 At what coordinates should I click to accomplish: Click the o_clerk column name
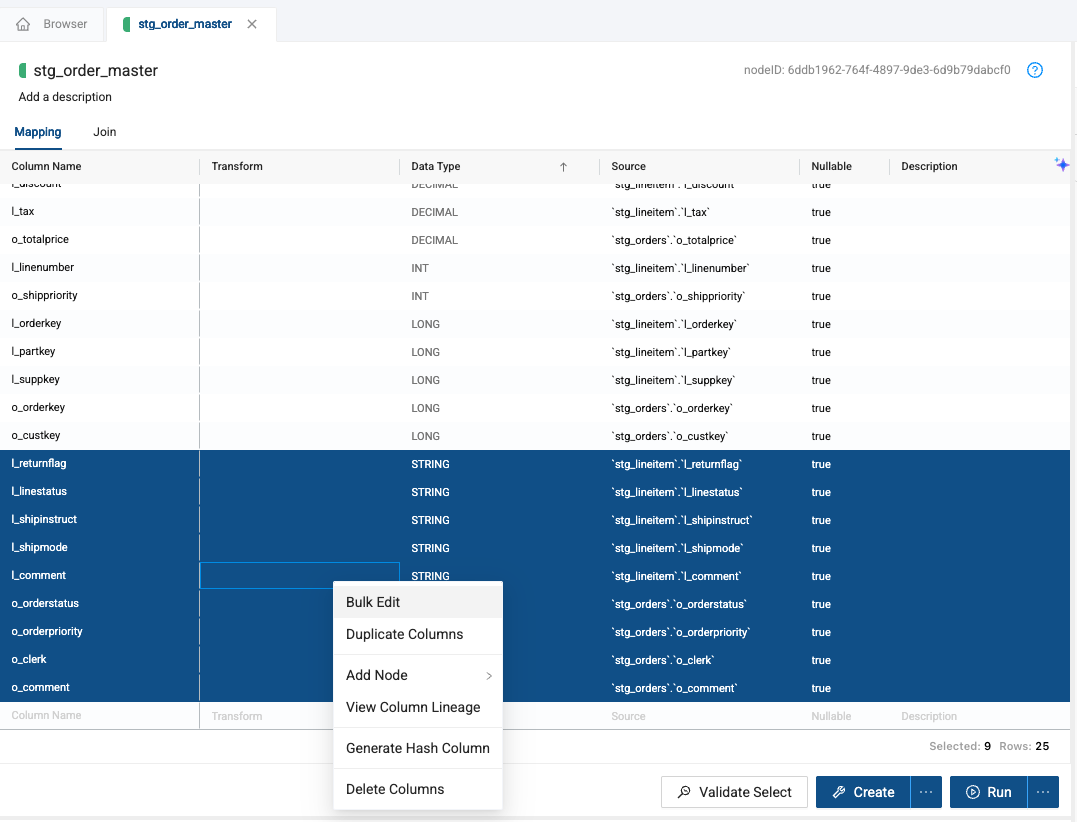[29, 660]
